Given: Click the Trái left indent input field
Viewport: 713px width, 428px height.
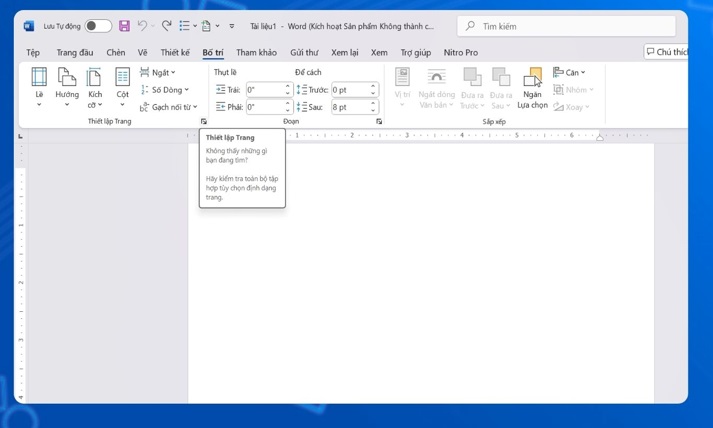Looking at the screenshot, I should click(x=265, y=90).
